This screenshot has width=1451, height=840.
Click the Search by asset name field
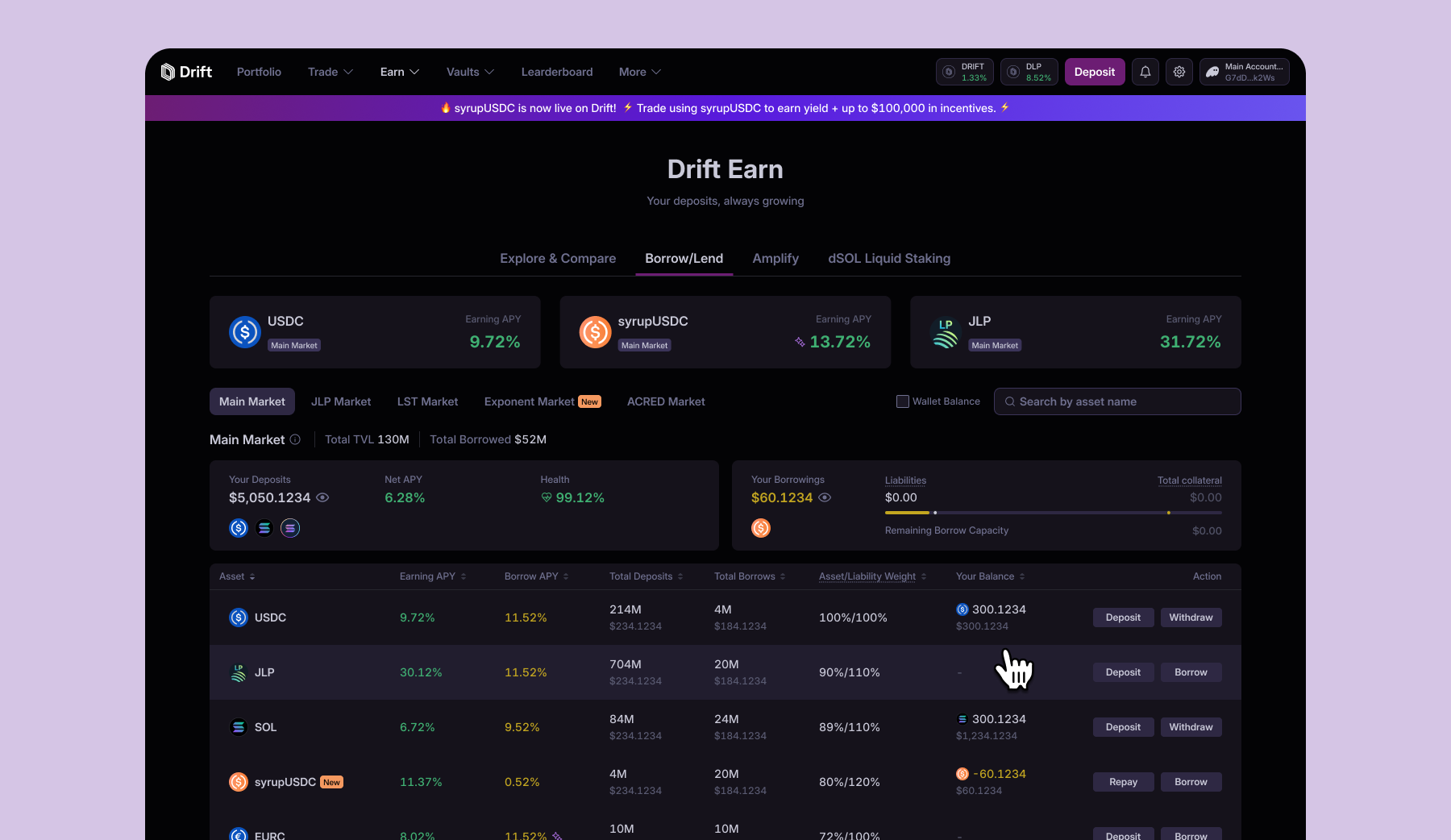1117,401
